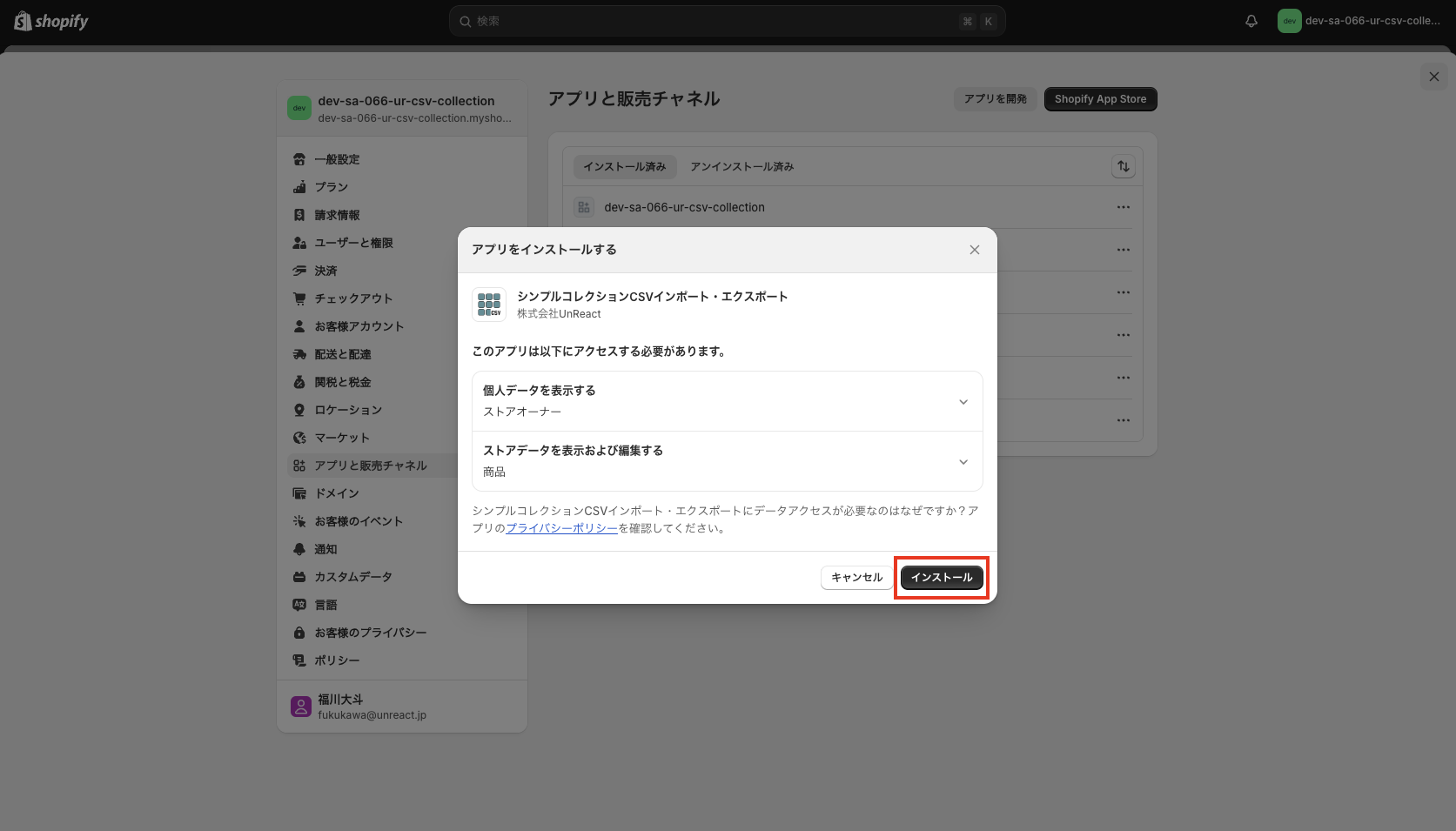Click the インストール button

[942, 578]
